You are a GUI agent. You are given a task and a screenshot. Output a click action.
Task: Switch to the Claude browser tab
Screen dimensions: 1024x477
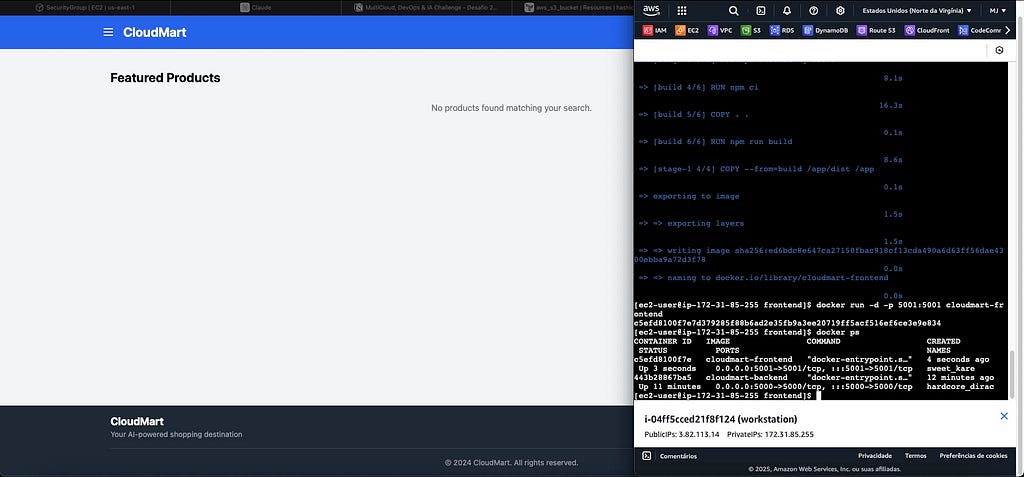[255, 8]
